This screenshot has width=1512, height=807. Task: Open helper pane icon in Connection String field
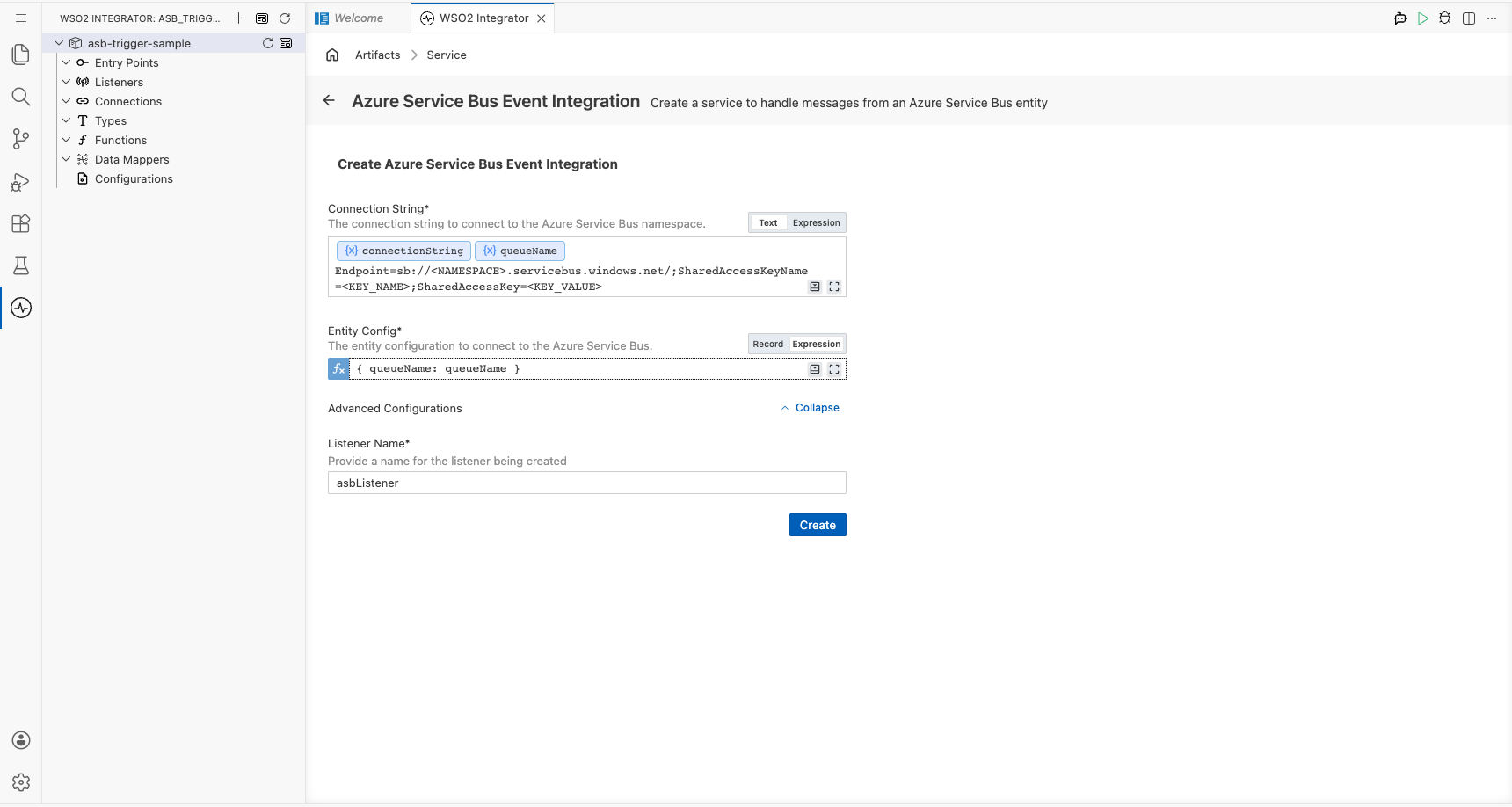click(x=815, y=287)
